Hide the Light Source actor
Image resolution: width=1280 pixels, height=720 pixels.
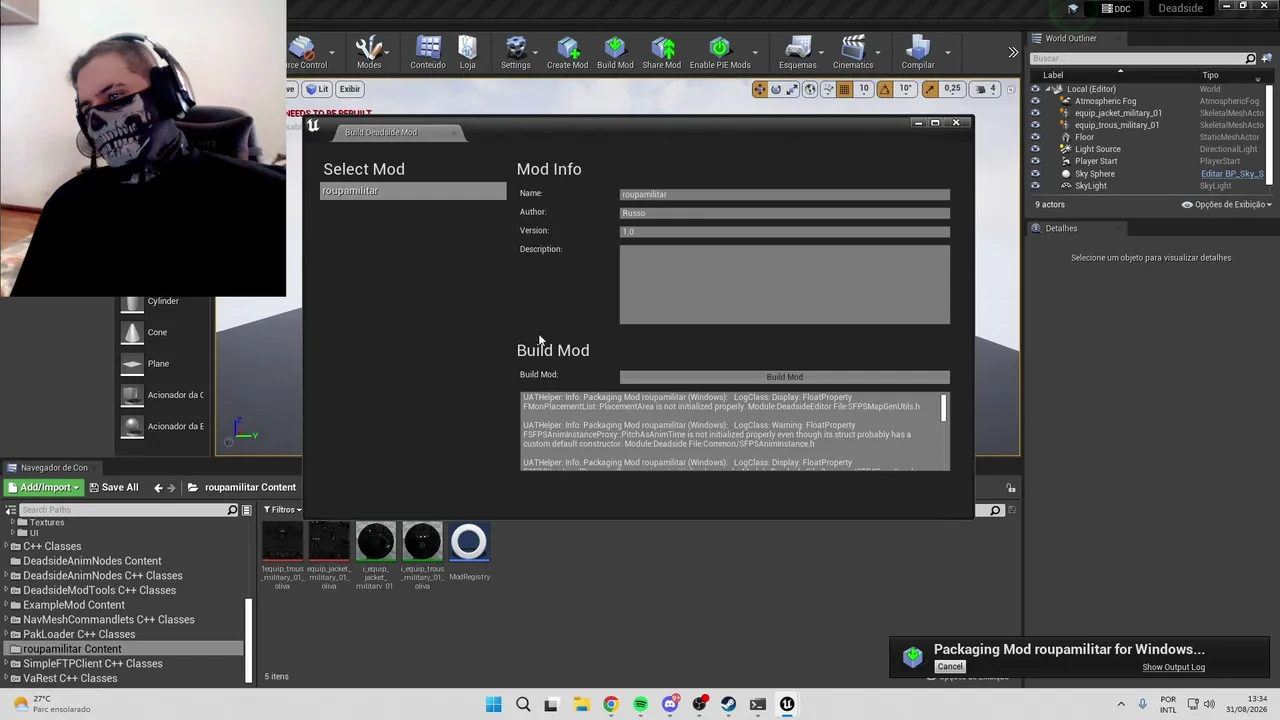pos(1035,149)
